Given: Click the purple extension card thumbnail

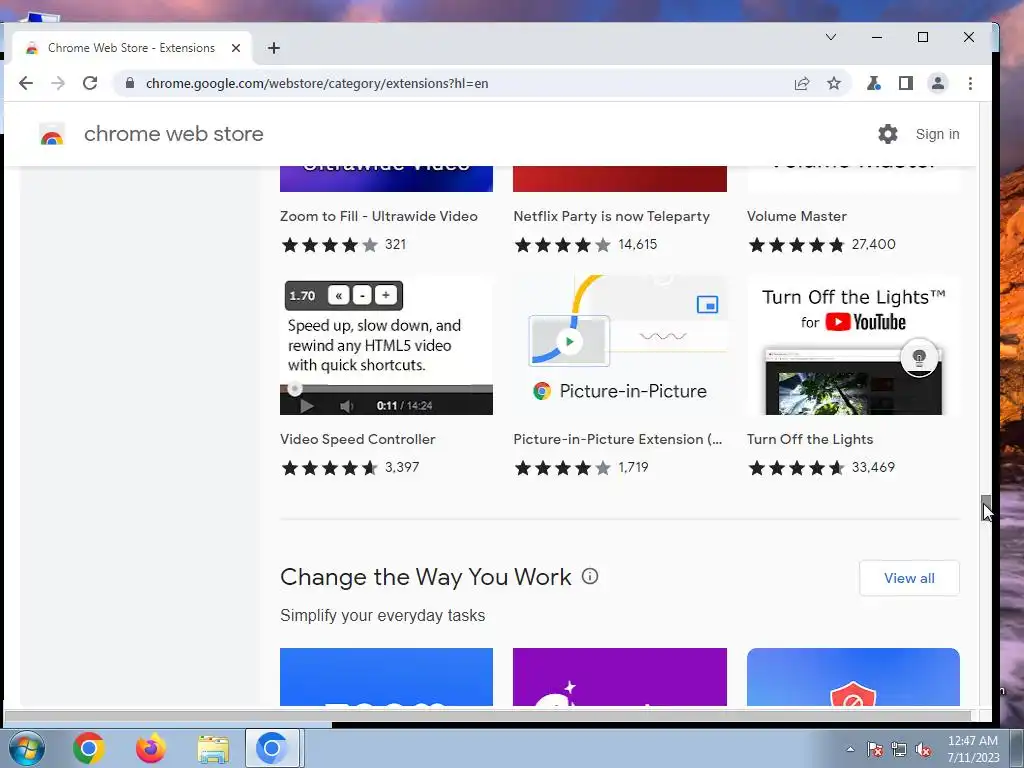Looking at the screenshot, I should point(620,677).
